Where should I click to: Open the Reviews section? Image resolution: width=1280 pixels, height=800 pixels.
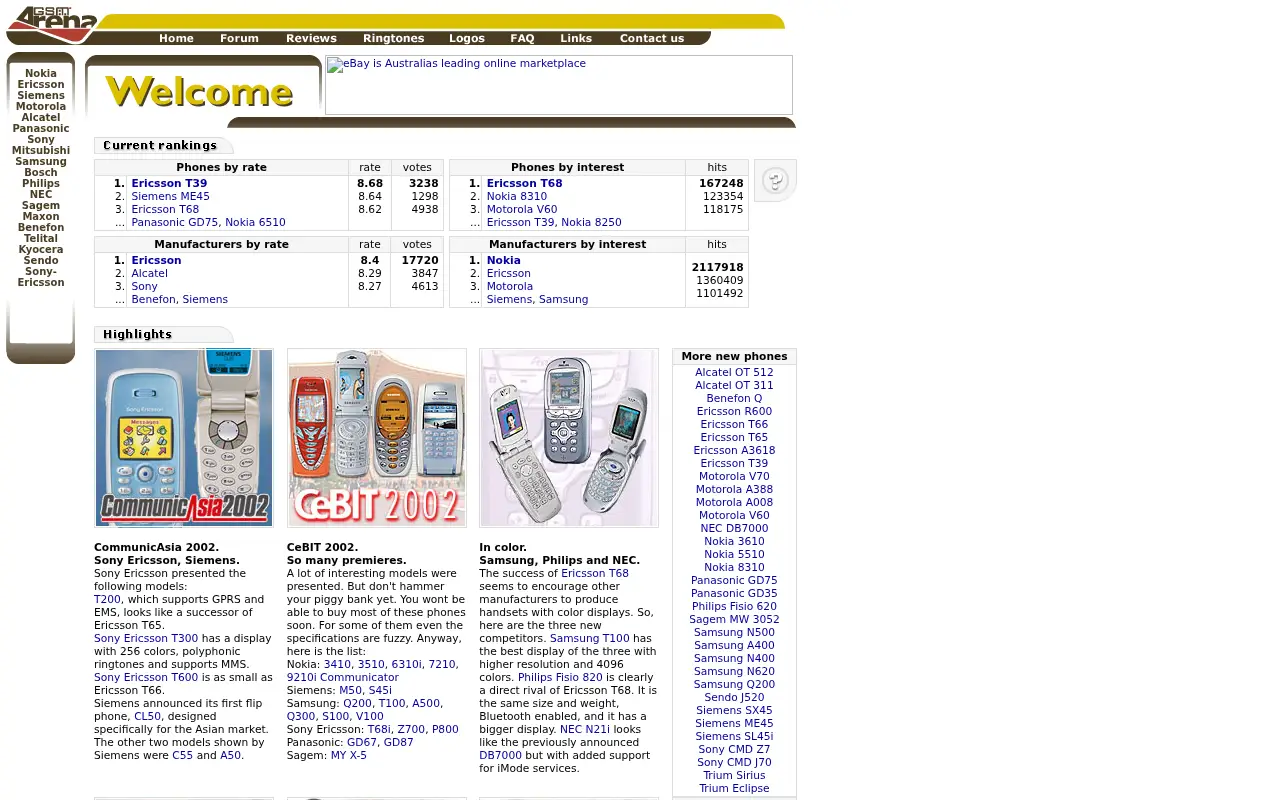[x=311, y=38]
